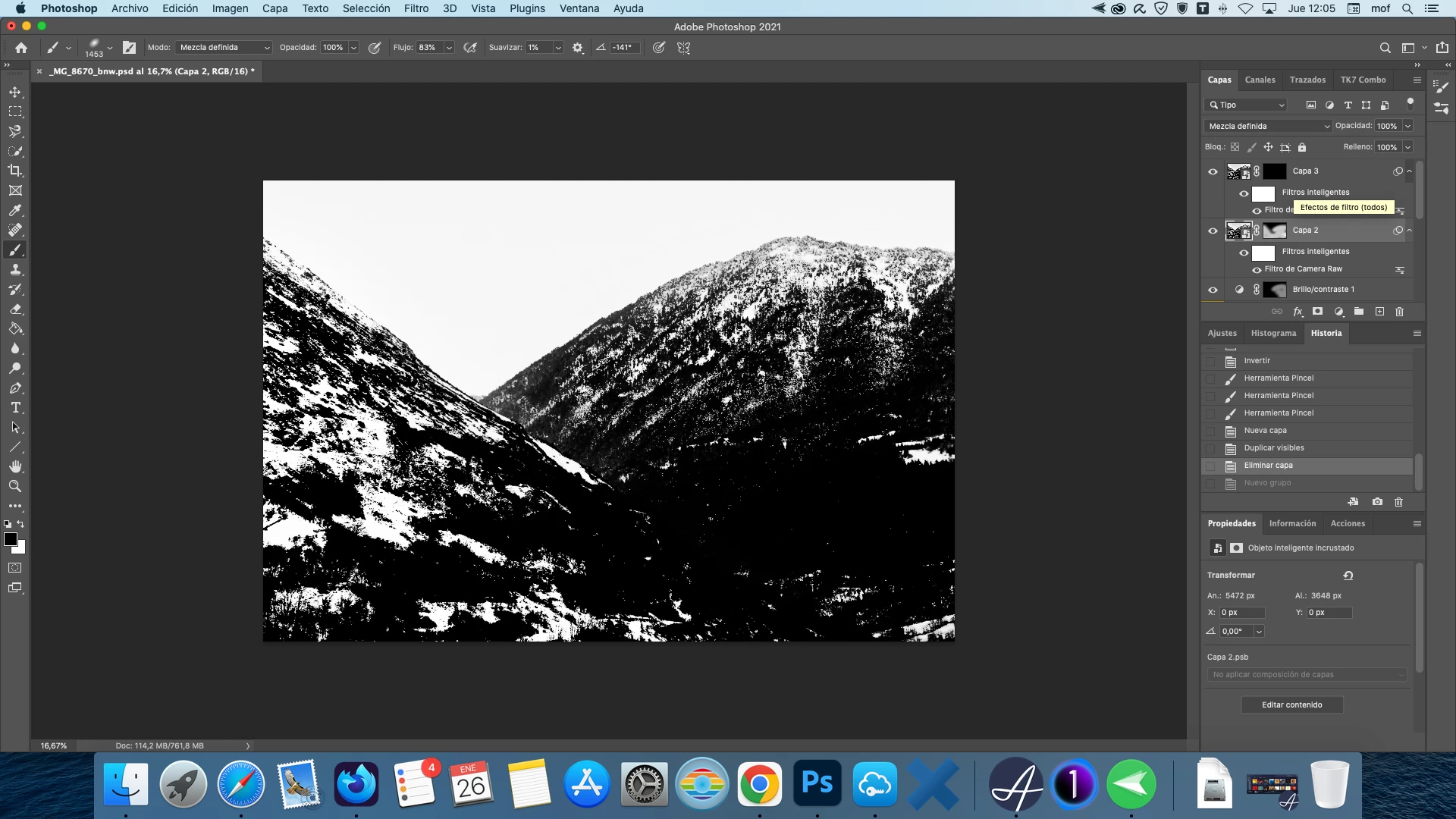
Task: Hide the Capa 3 layer
Action: 1213,171
